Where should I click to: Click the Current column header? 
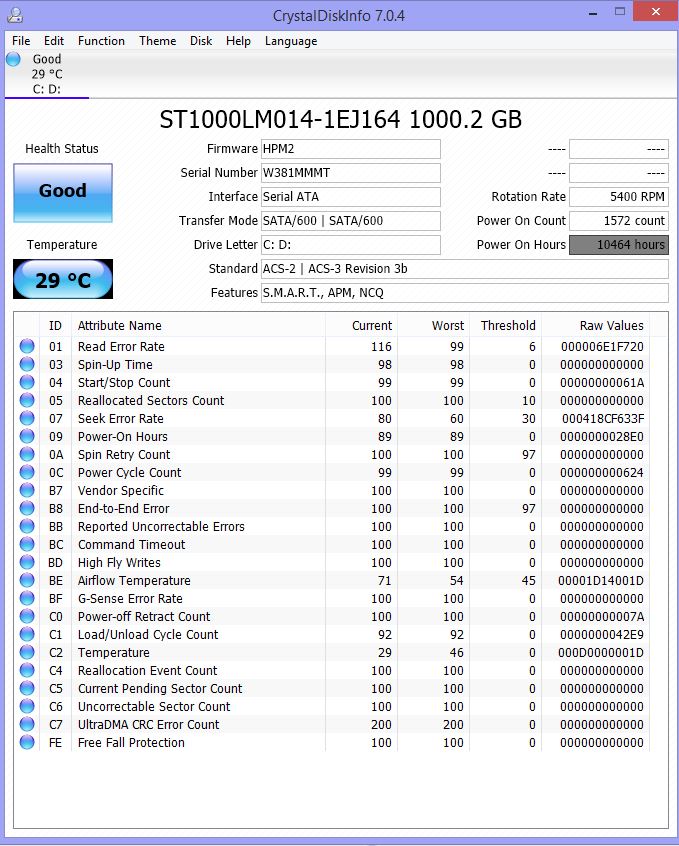(x=361, y=325)
